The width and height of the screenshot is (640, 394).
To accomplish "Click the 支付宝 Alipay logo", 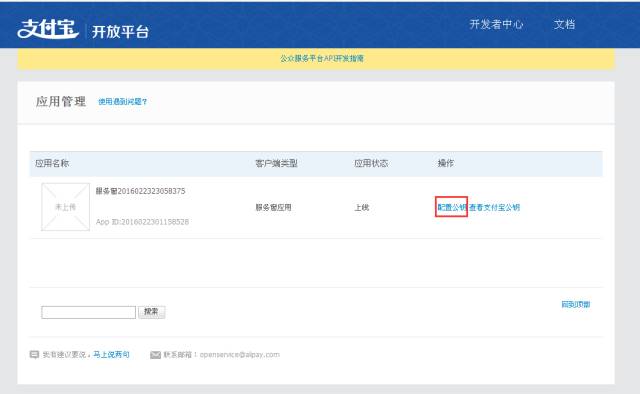I will coord(48,29).
